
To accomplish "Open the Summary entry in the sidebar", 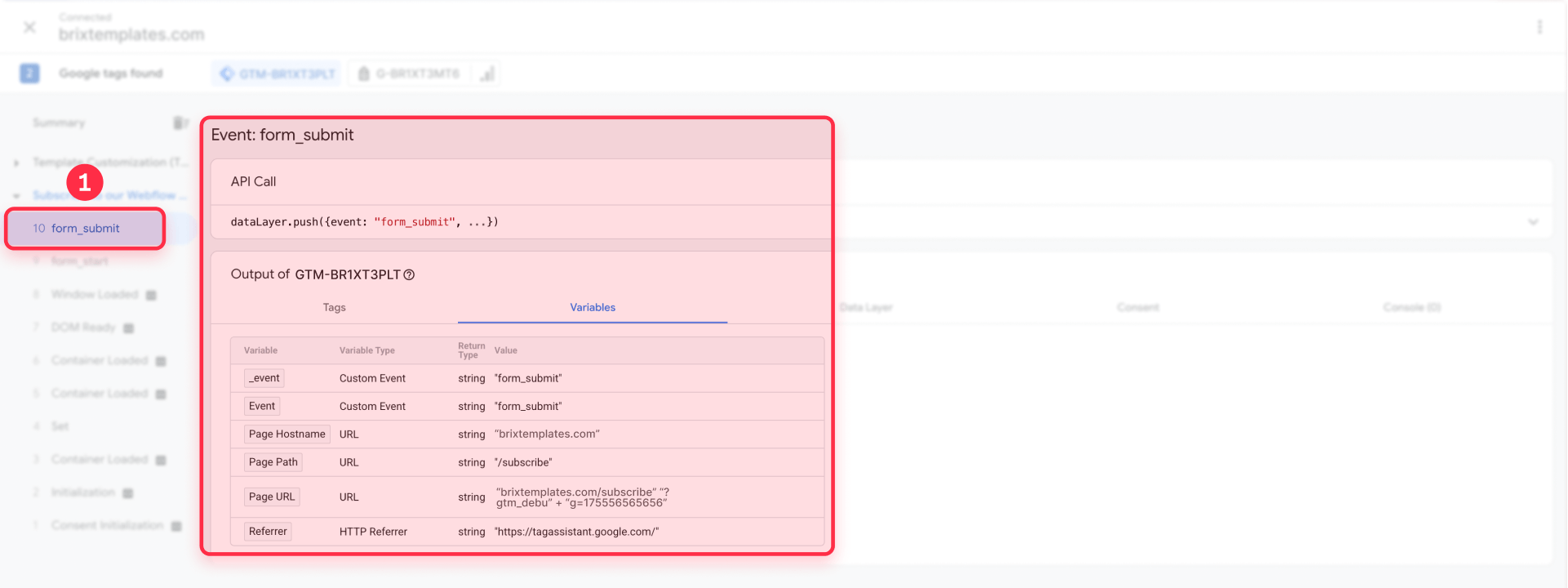I will tap(59, 122).
